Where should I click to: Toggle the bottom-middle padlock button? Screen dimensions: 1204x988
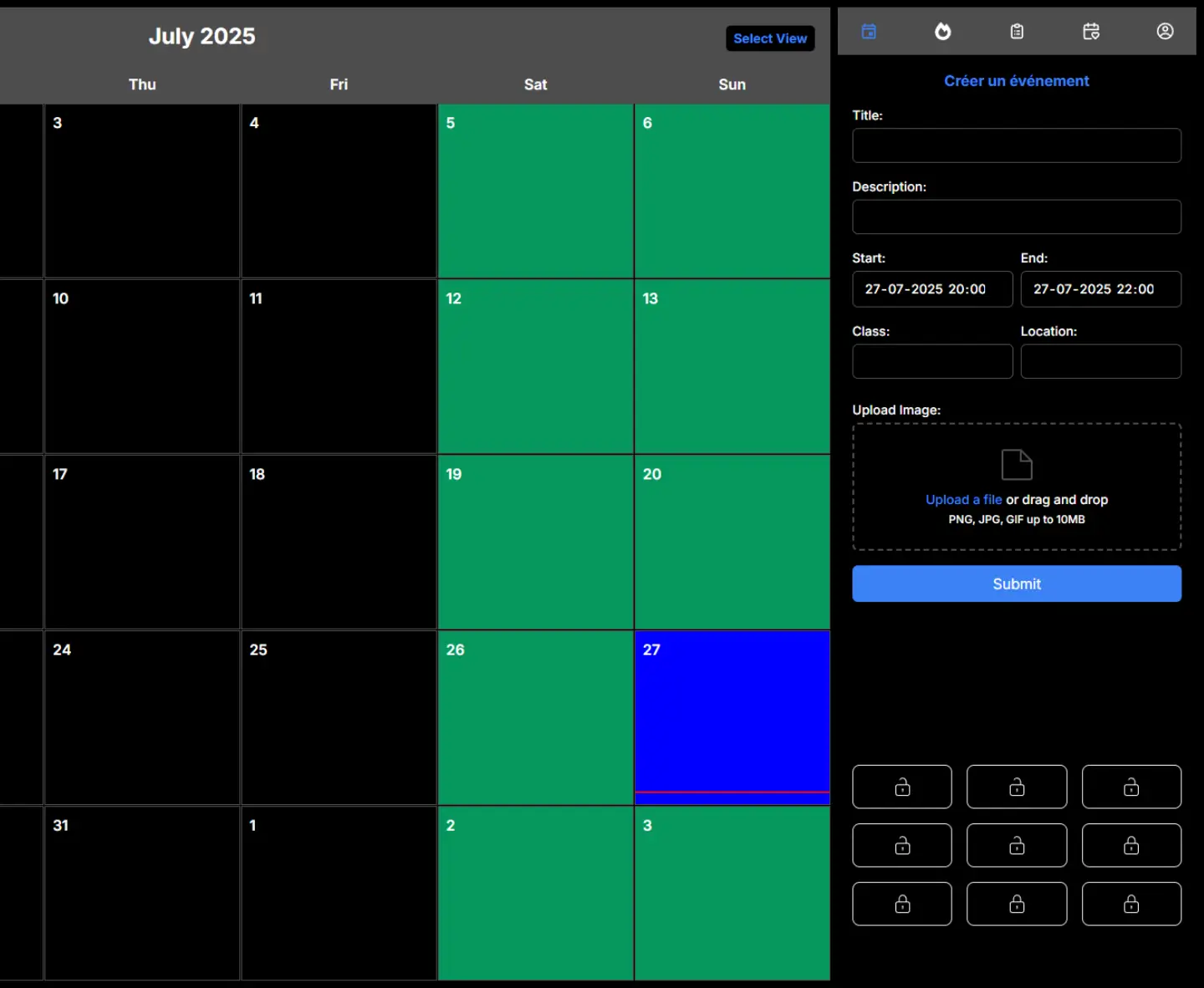[1017, 904]
